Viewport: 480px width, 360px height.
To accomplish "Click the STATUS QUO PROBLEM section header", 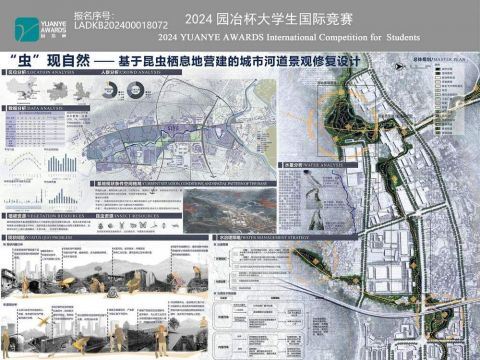I will pos(105,237).
